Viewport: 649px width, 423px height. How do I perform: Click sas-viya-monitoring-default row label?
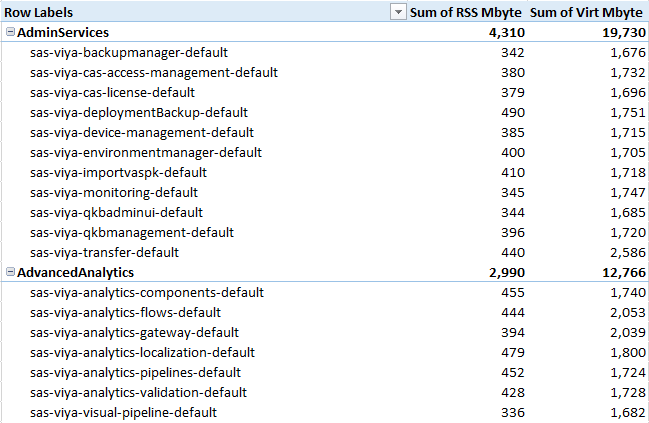114,192
